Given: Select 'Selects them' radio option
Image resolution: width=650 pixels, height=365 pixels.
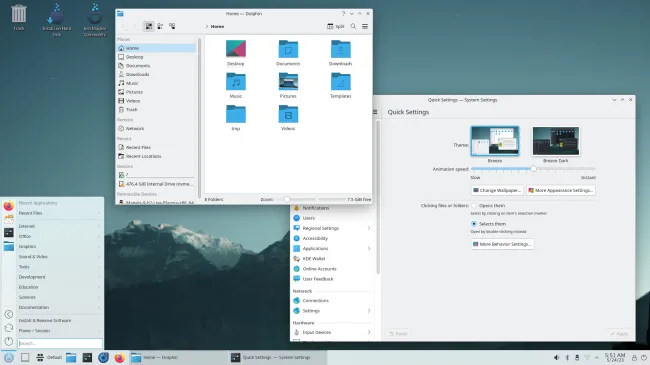Looking at the screenshot, I should [474, 224].
